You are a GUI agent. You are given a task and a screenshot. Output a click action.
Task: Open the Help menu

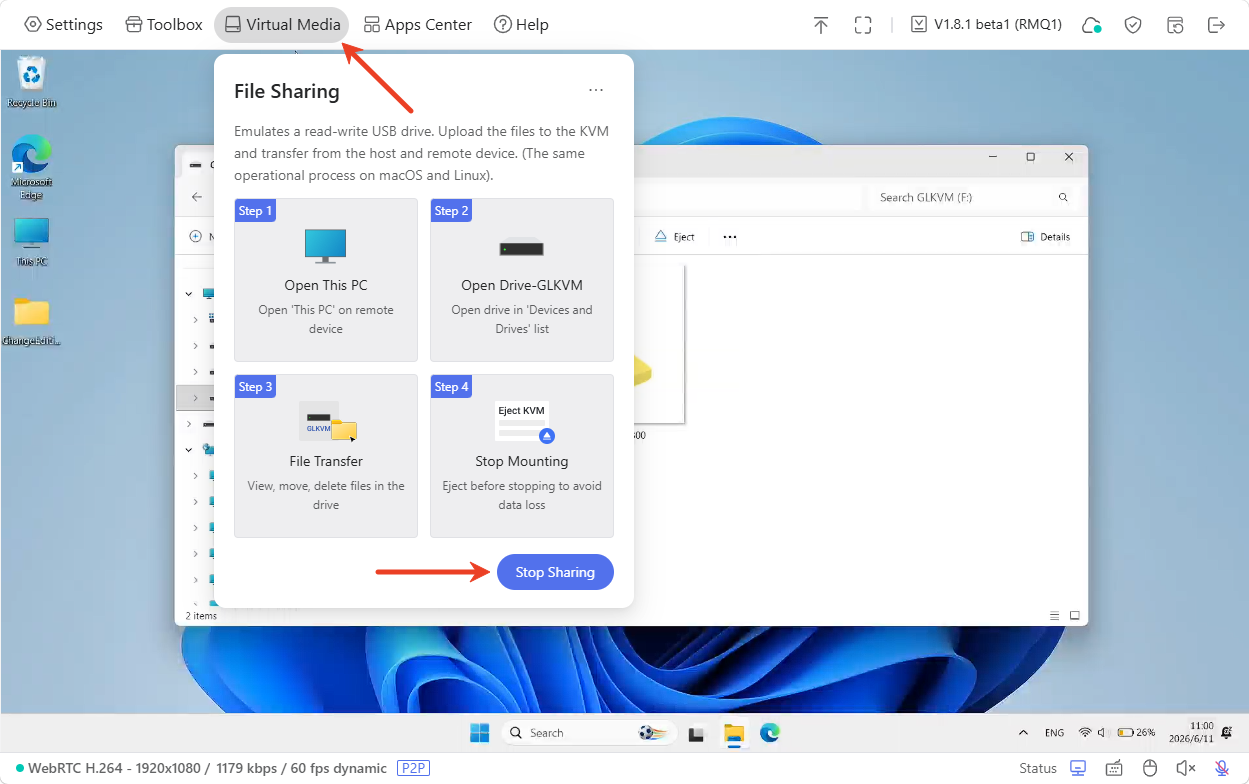click(x=521, y=25)
